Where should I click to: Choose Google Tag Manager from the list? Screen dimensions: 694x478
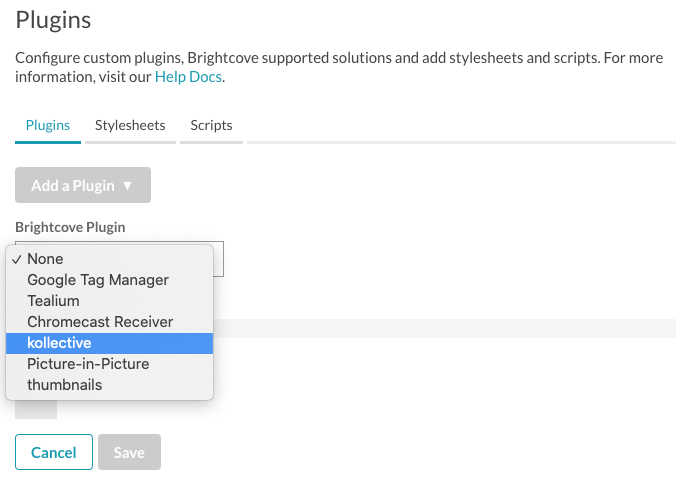(98, 280)
